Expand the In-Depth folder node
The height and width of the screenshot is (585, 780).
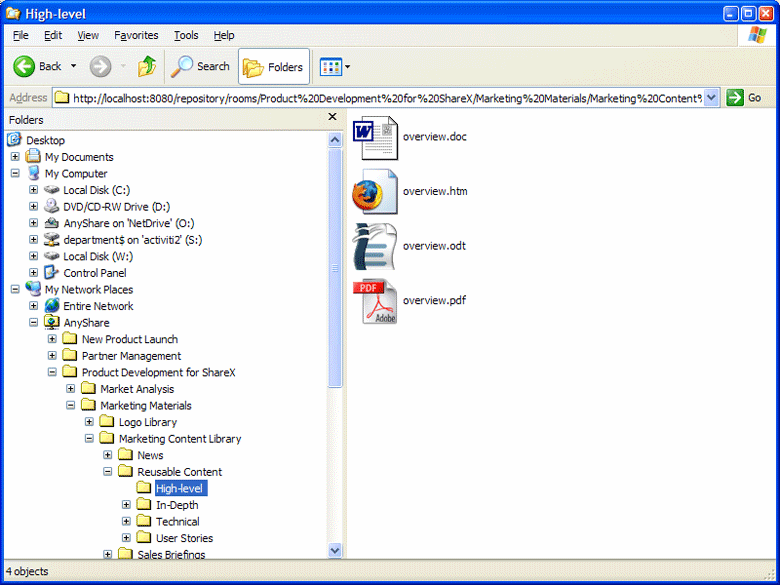click(126, 505)
